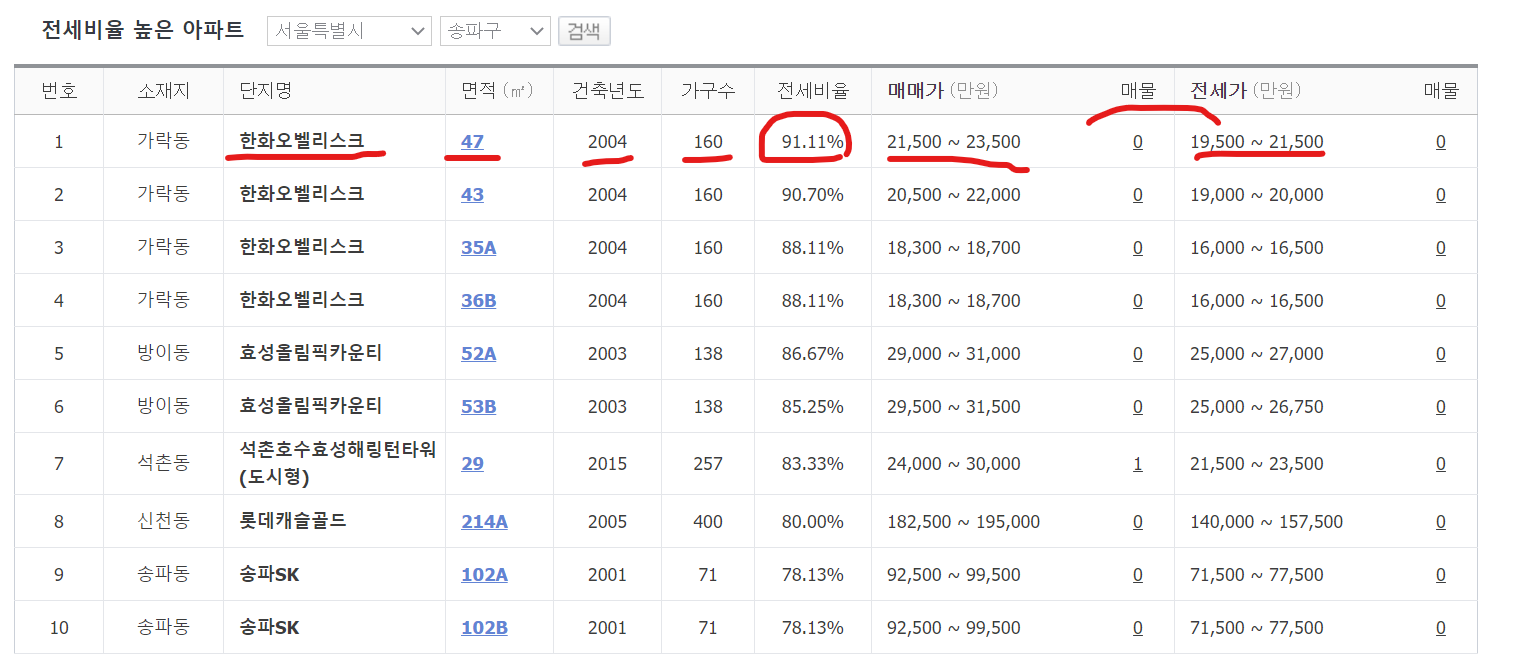1527x654 pixels.
Task: Select the 80.00% jeonse ratio cell
Action: 813,522
